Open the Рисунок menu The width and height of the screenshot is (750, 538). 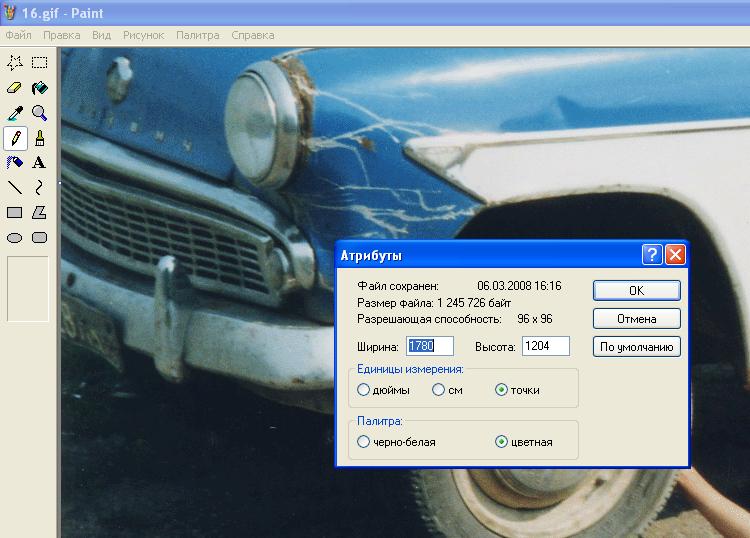143,35
